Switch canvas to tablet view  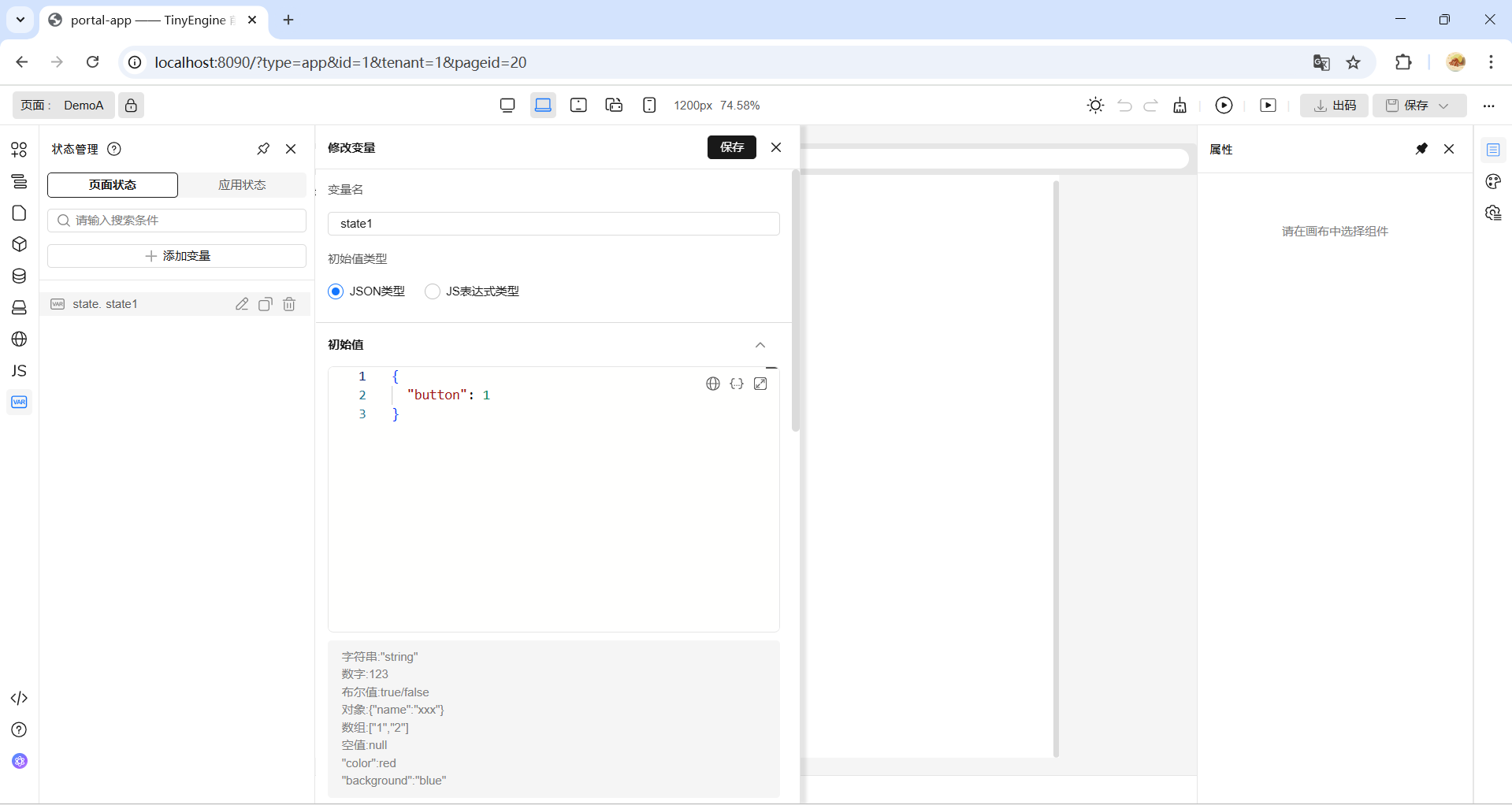[x=578, y=105]
